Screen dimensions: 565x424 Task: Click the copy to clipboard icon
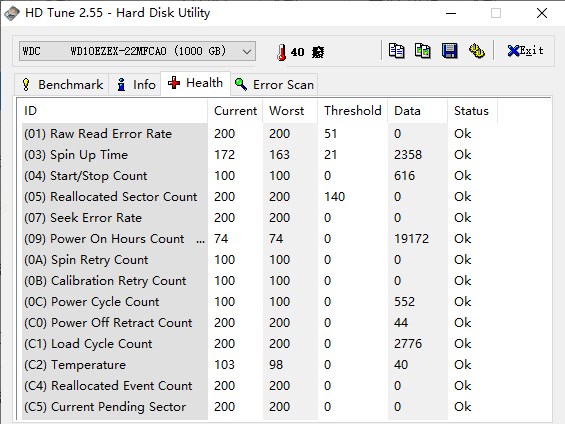(396, 51)
